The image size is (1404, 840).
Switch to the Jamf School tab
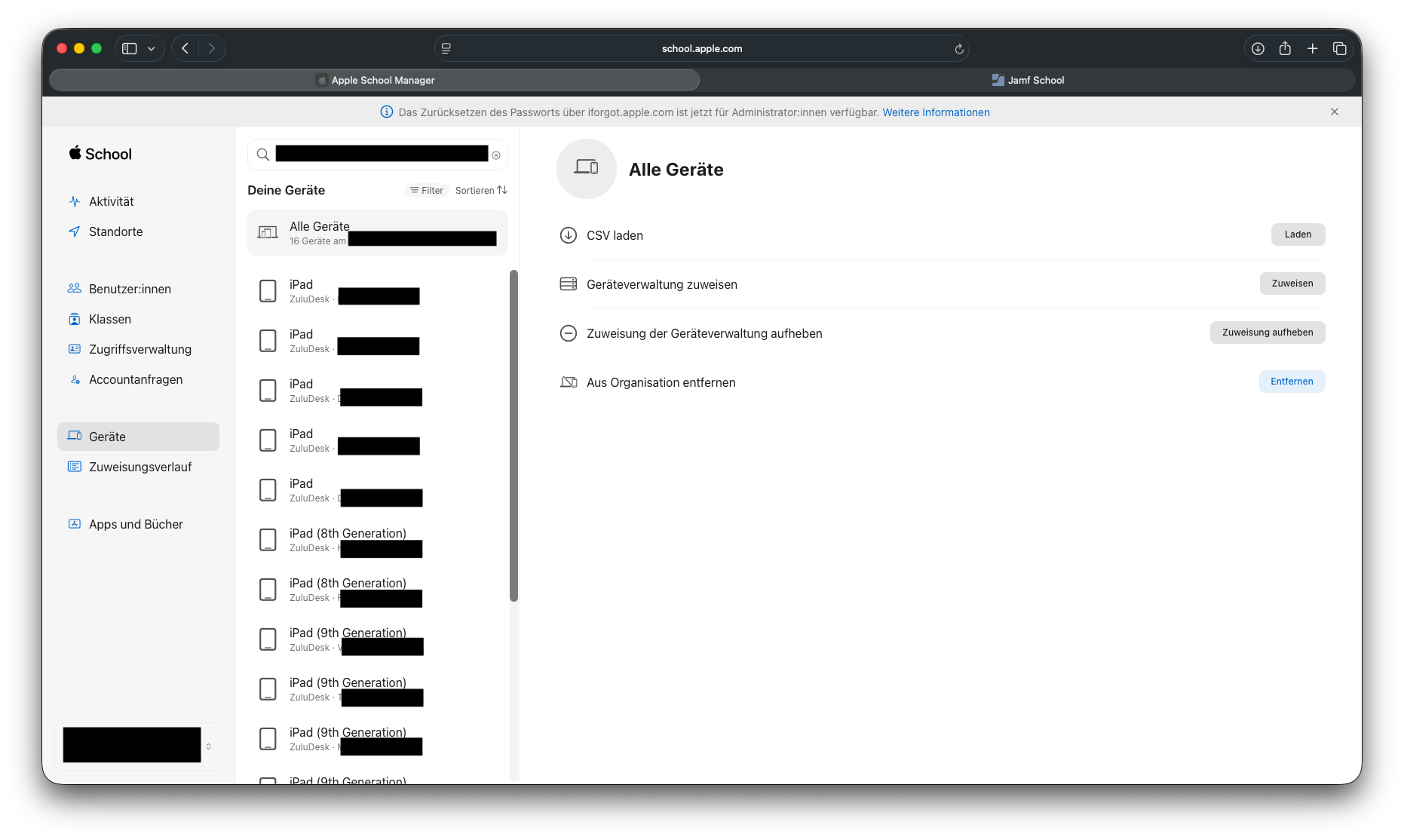[x=1027, y=80]
